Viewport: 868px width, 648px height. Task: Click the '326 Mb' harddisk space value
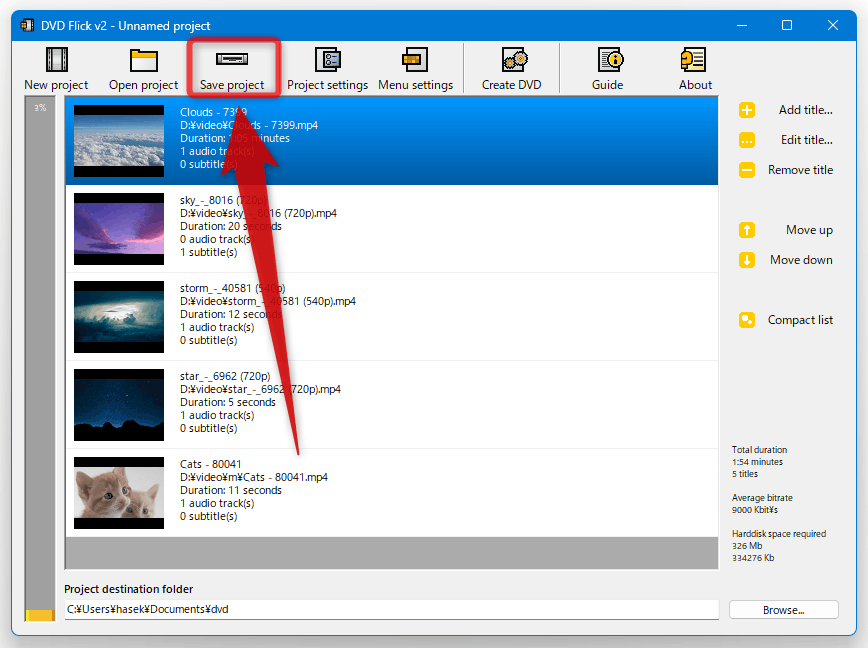747,546
